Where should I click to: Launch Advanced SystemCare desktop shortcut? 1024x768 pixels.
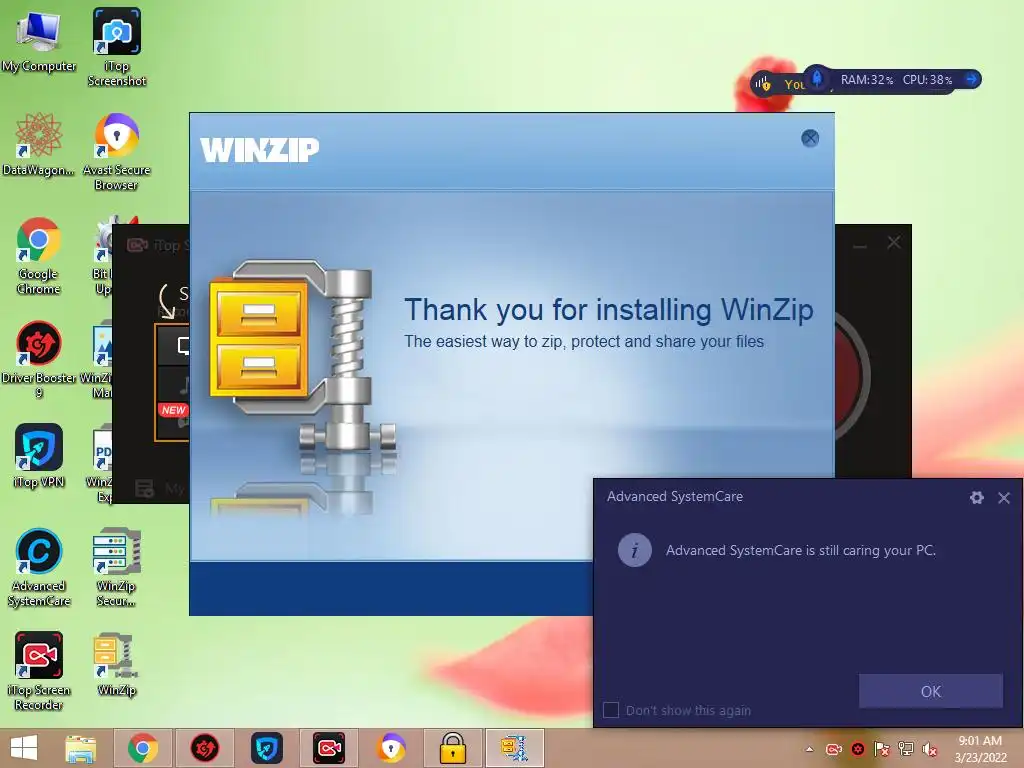(x=39, y=568)
